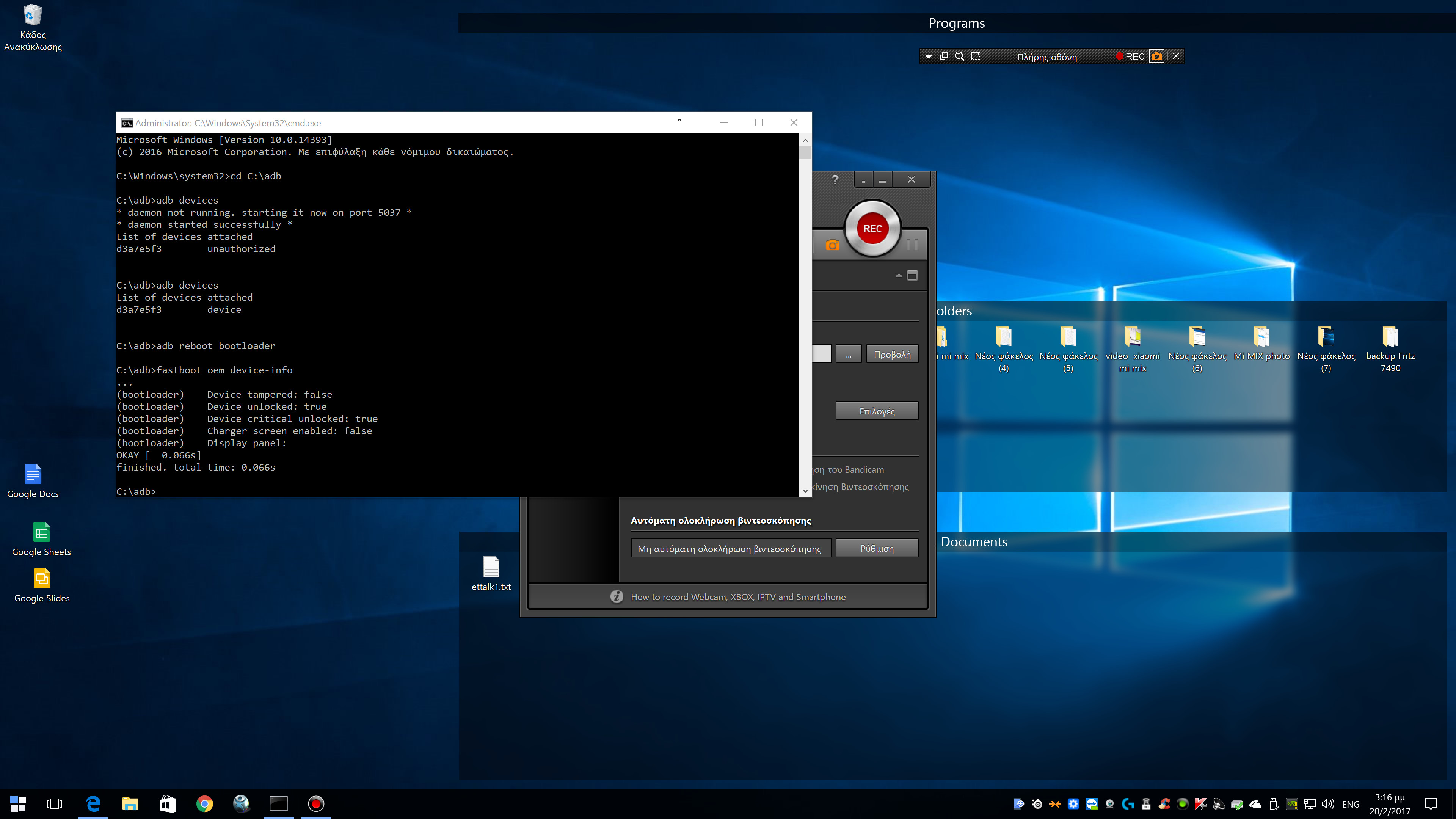
Task: Open Bandicam help question mark
Action: tap(835, 180)
